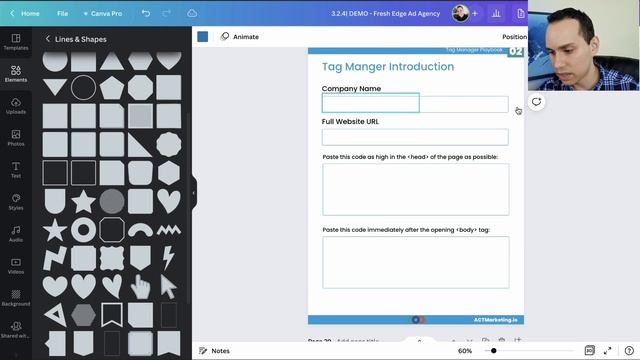Open the help question mark icon
This screenshot has height=360, width=640.
(x=629, y=351)
